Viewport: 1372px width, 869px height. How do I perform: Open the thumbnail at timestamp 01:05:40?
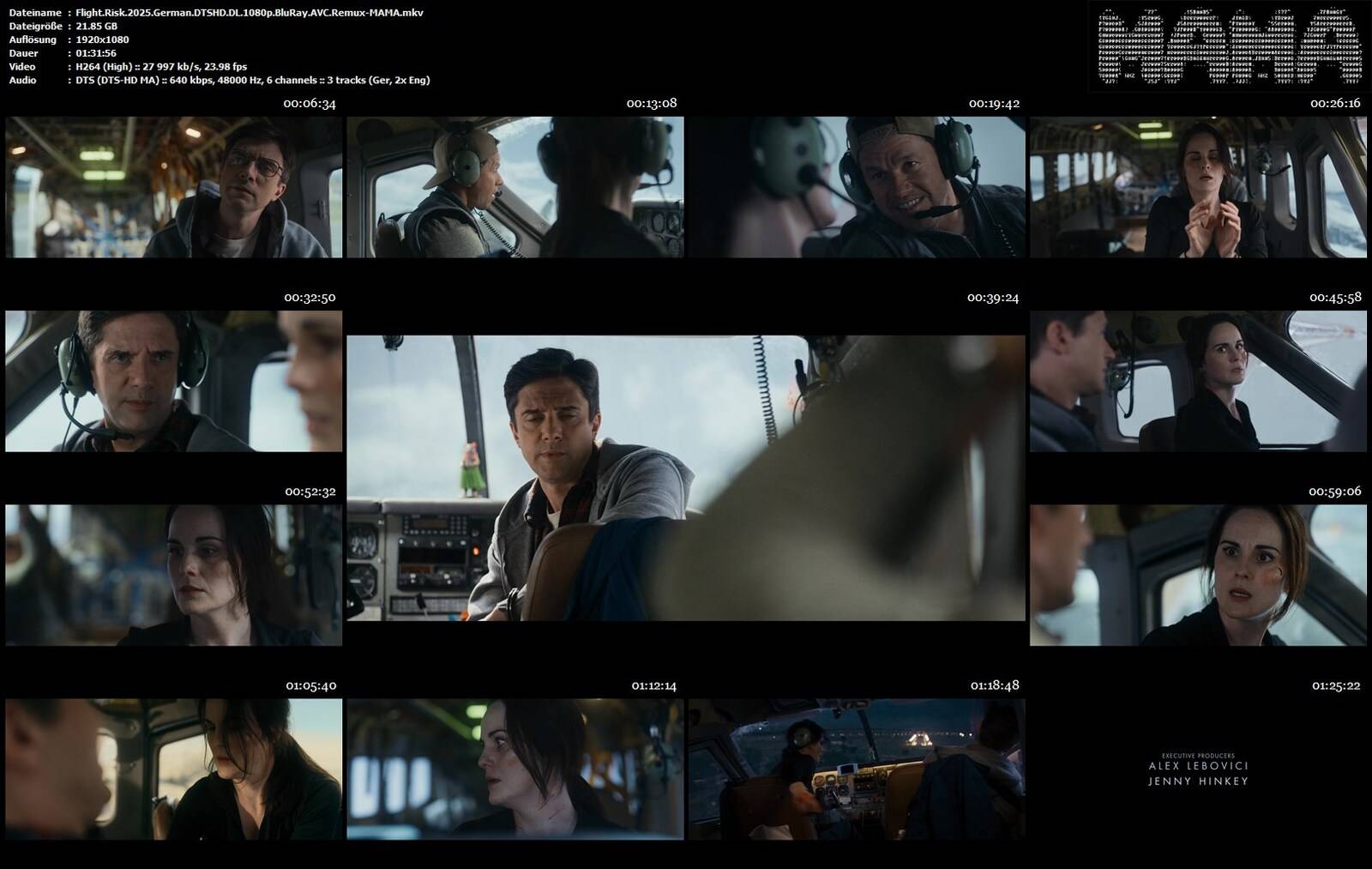click(x=173, y=769)
